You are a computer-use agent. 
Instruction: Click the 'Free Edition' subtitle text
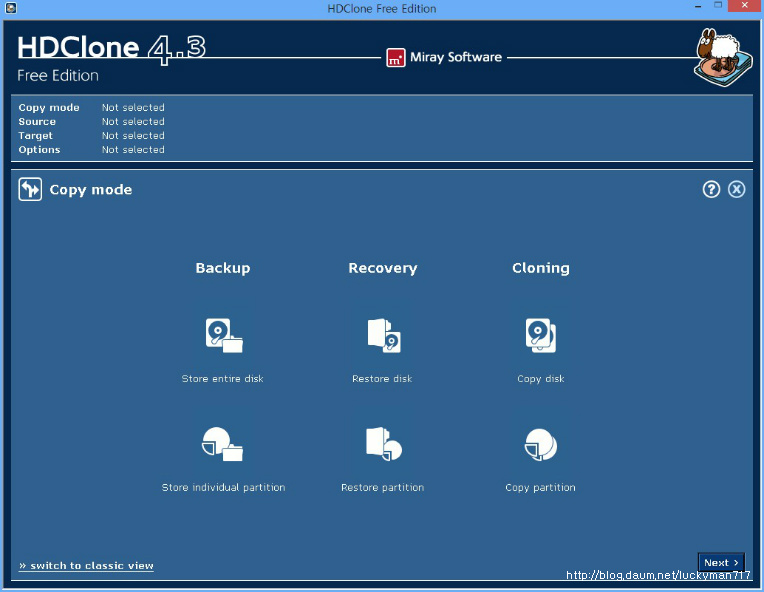pos(58,76)
